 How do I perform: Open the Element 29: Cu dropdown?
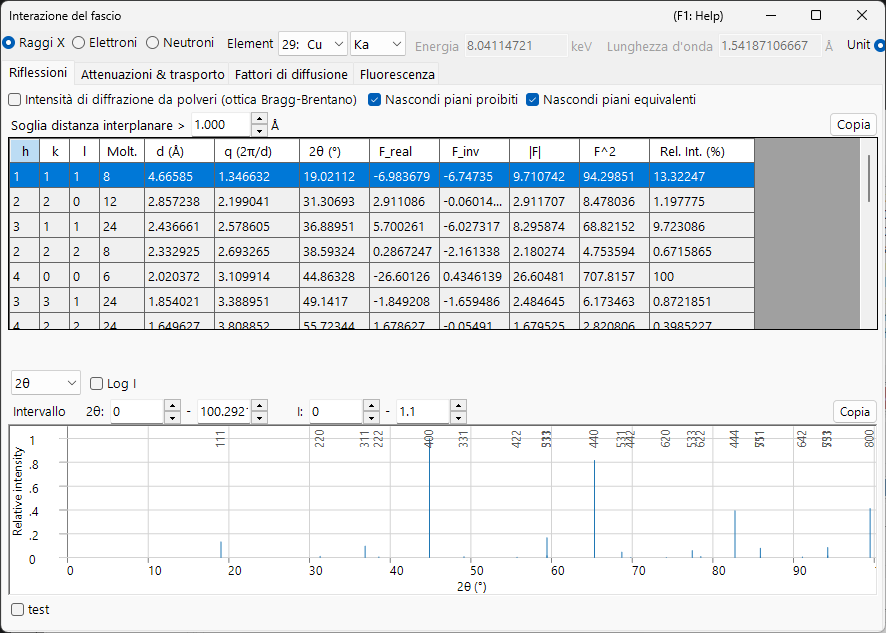click(312, 45)
